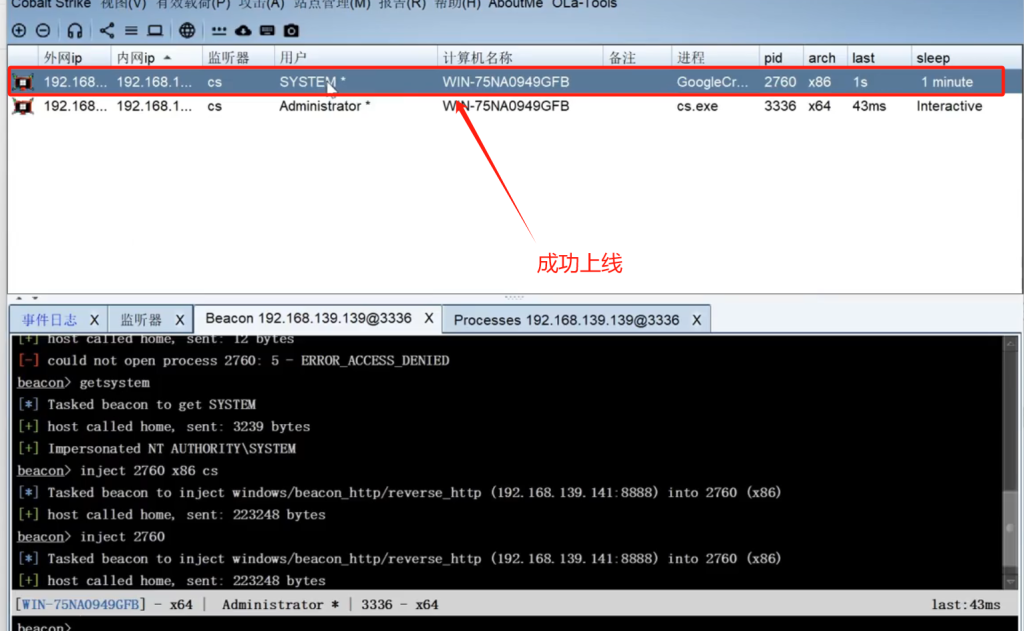Click the beacon icon on the SYSTEM row
1024x631 pixels.
24,82
